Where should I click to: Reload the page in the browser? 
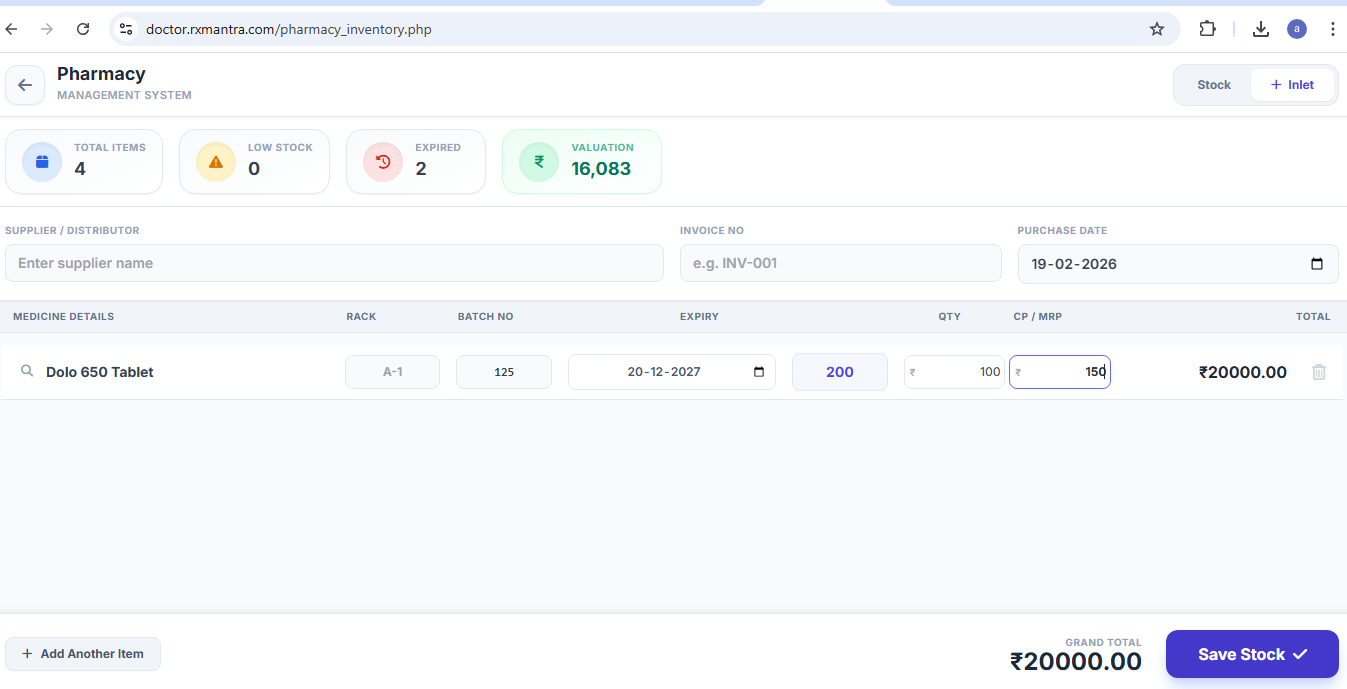83,29
